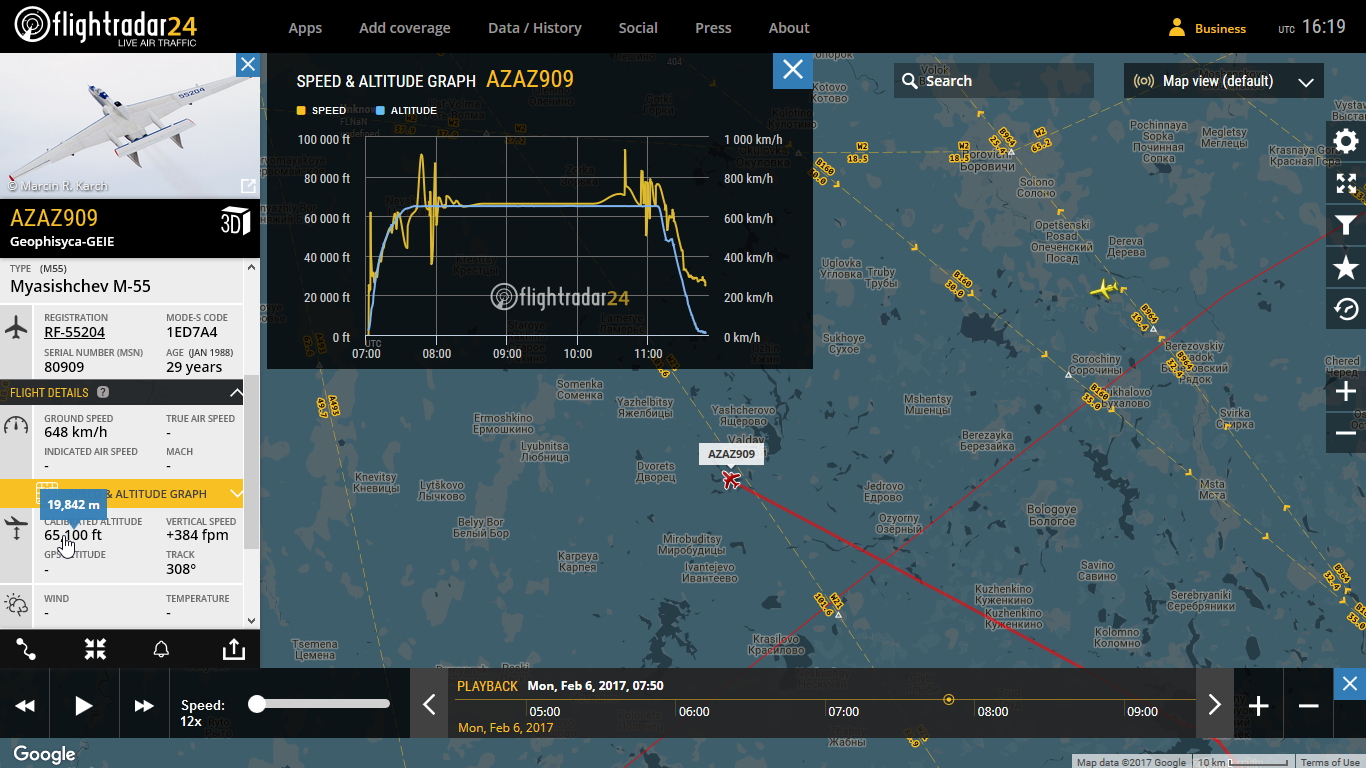Click the wind weather icon
Viewport: 1366px width, 768px height.
[16, 604]
